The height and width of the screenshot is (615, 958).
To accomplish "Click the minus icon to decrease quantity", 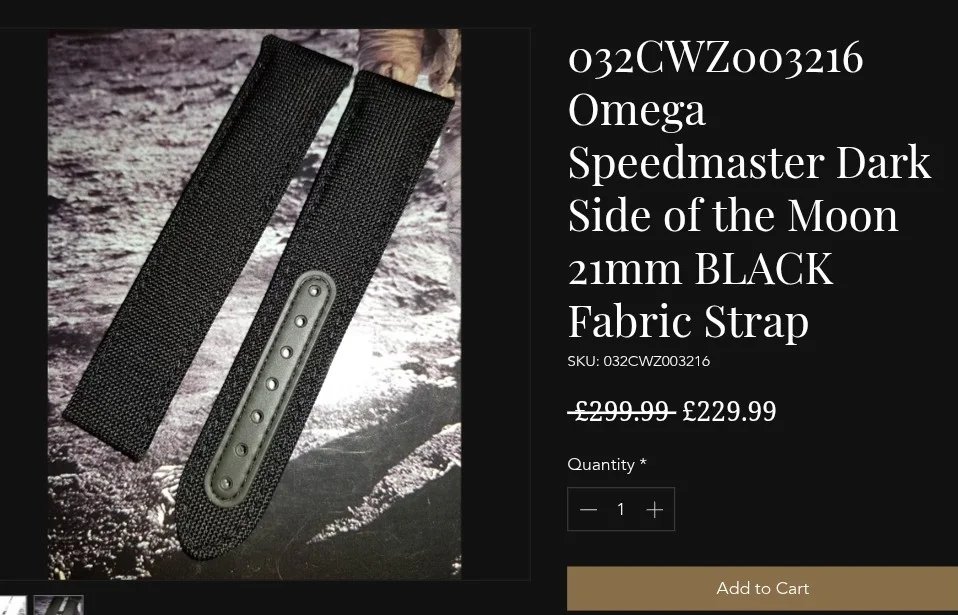I will click(588, 509).
